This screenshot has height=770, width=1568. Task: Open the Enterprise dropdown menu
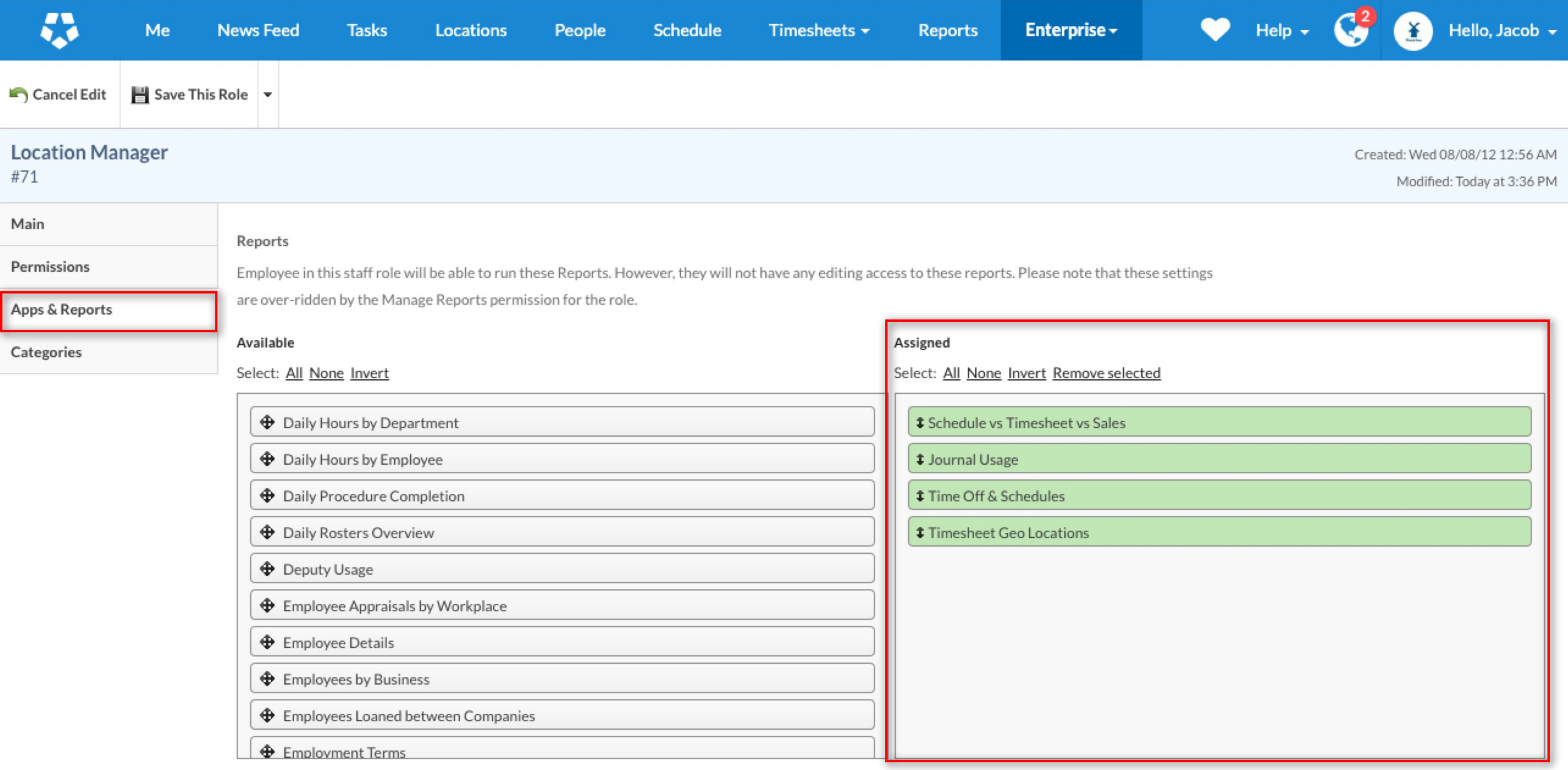pyautogui.click(x=1071, y=30)
